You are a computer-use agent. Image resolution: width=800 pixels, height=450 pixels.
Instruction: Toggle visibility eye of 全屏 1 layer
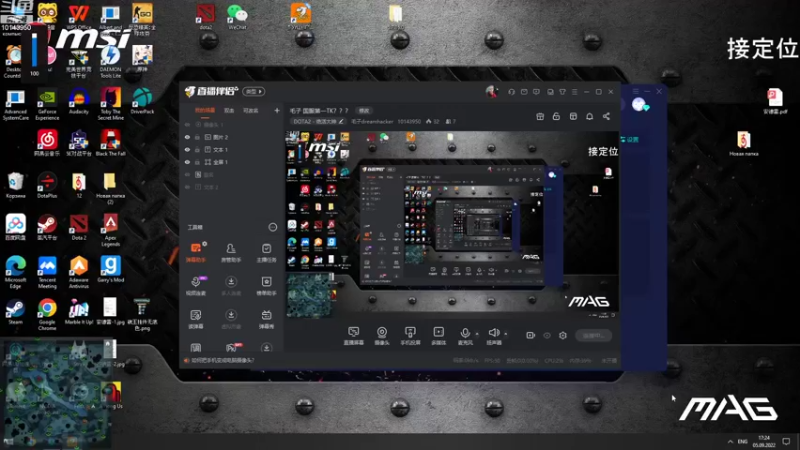187,162
